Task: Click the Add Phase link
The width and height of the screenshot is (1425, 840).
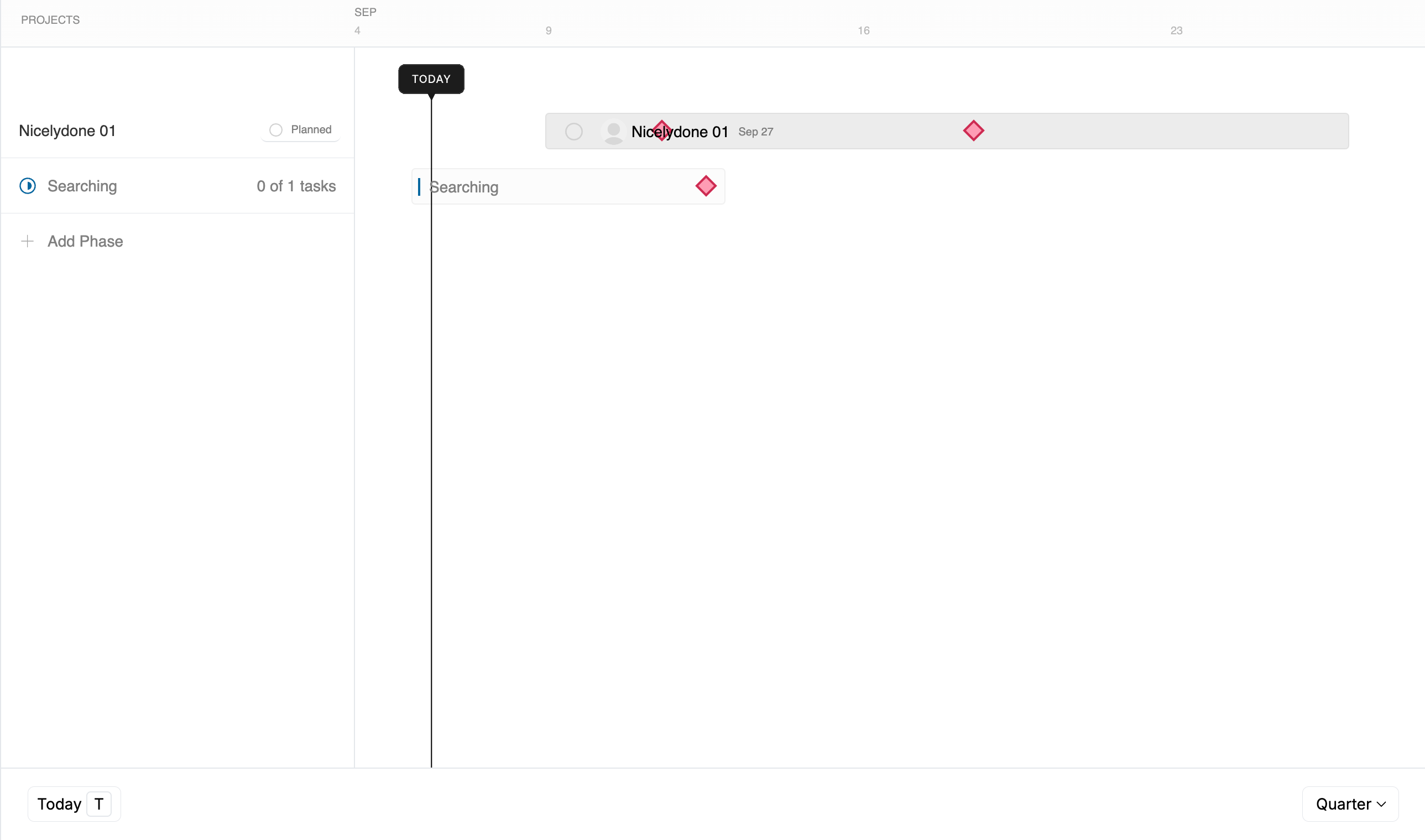Action: (86, 241)
